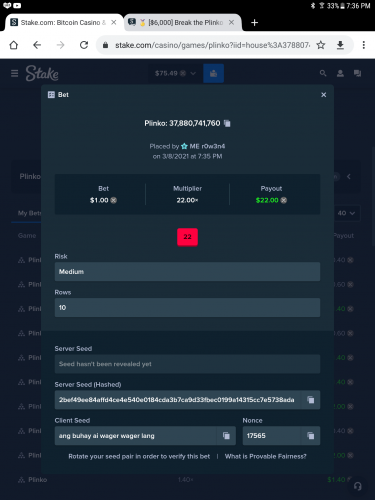Tap the Bluetooth status bar icon

(x=313, y=6)
